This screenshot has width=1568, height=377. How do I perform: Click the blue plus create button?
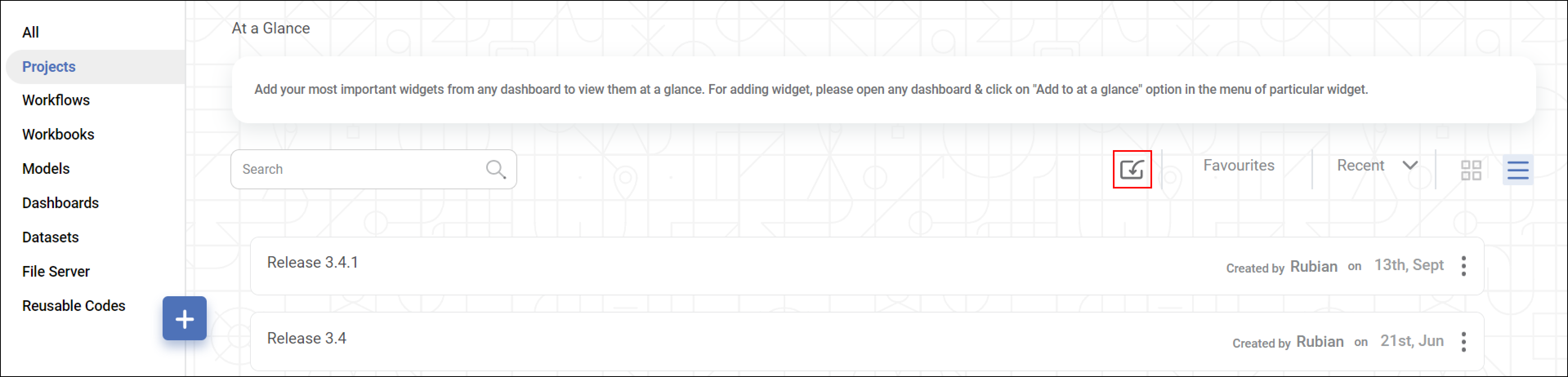(184, 319)
